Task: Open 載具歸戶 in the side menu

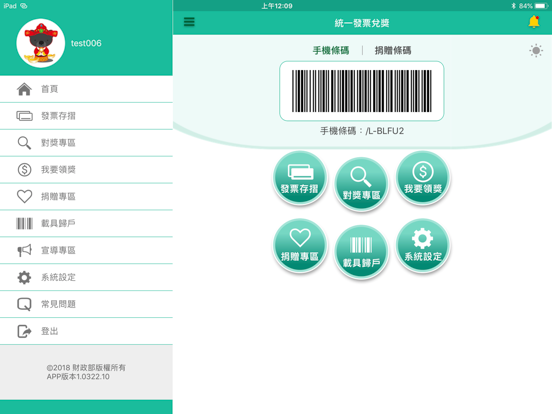Action: (86, 224)
